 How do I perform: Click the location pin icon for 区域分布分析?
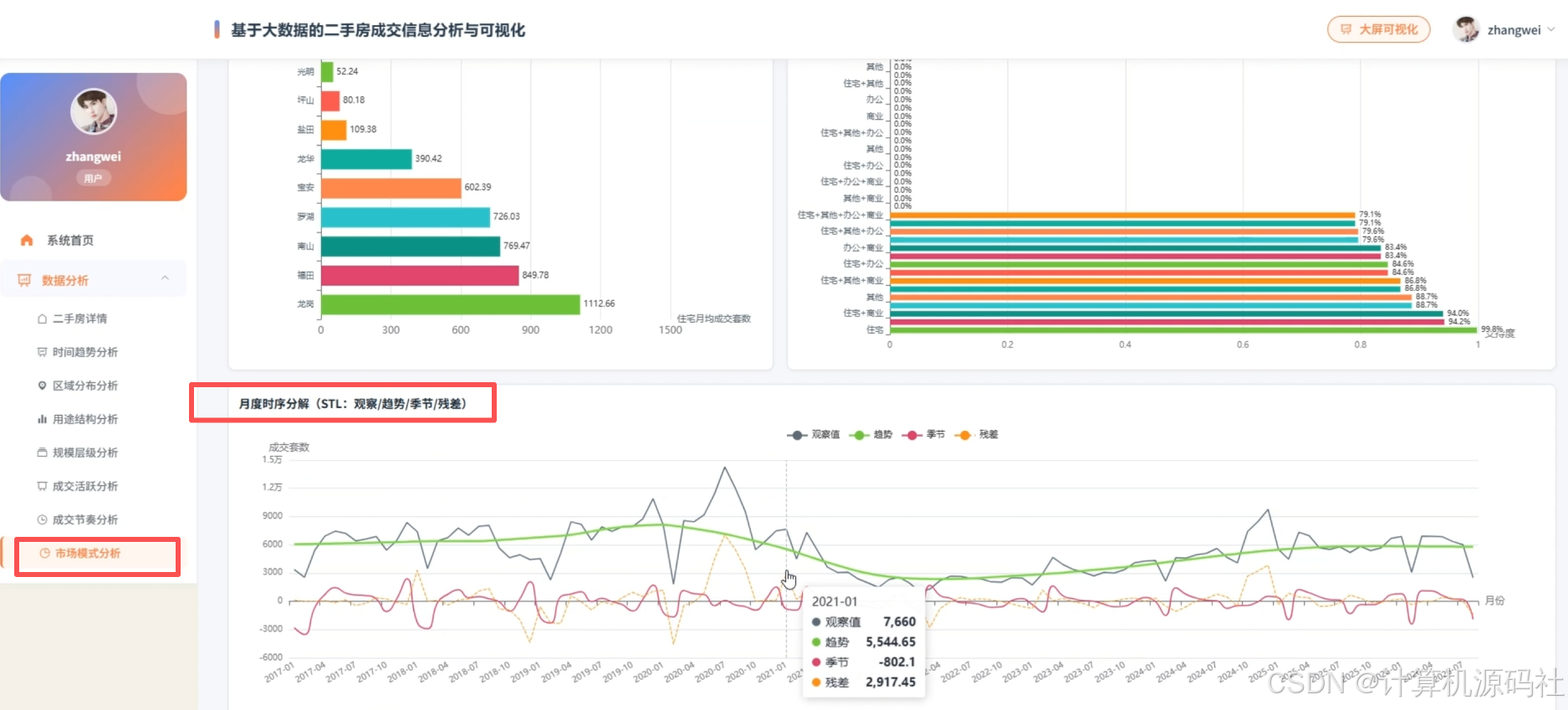point(43,386)
